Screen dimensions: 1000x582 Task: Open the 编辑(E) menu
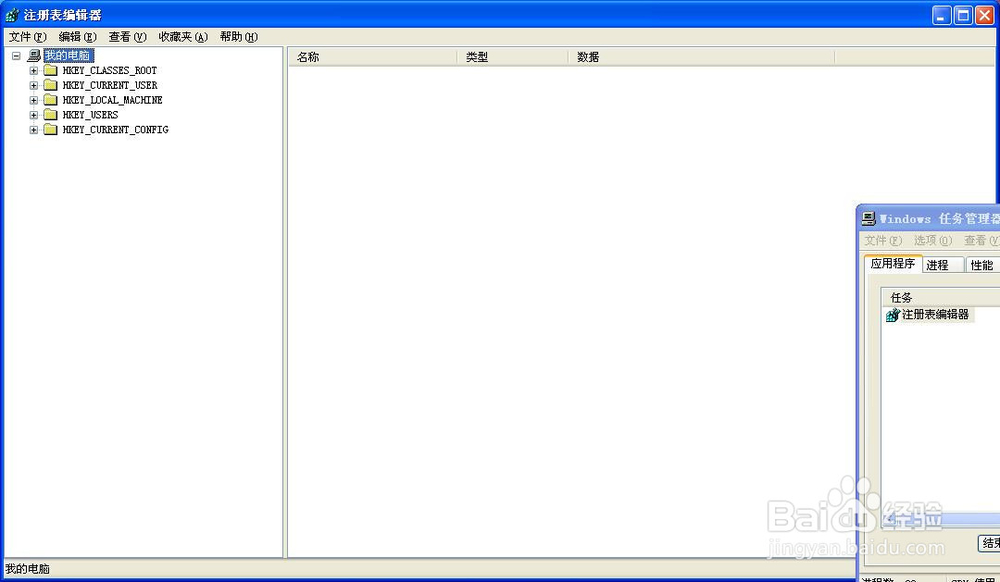click(x=77, y=37)
